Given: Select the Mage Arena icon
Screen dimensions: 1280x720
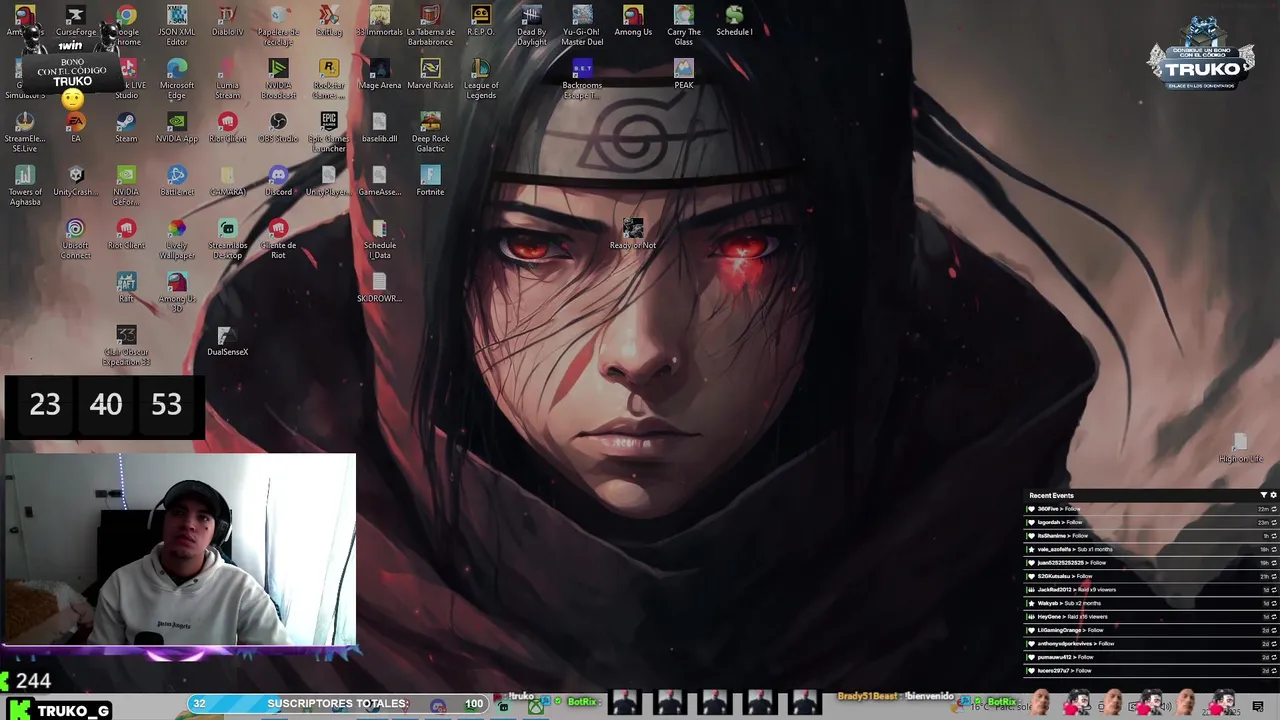Looking at the screenshot, I should 379,74.
